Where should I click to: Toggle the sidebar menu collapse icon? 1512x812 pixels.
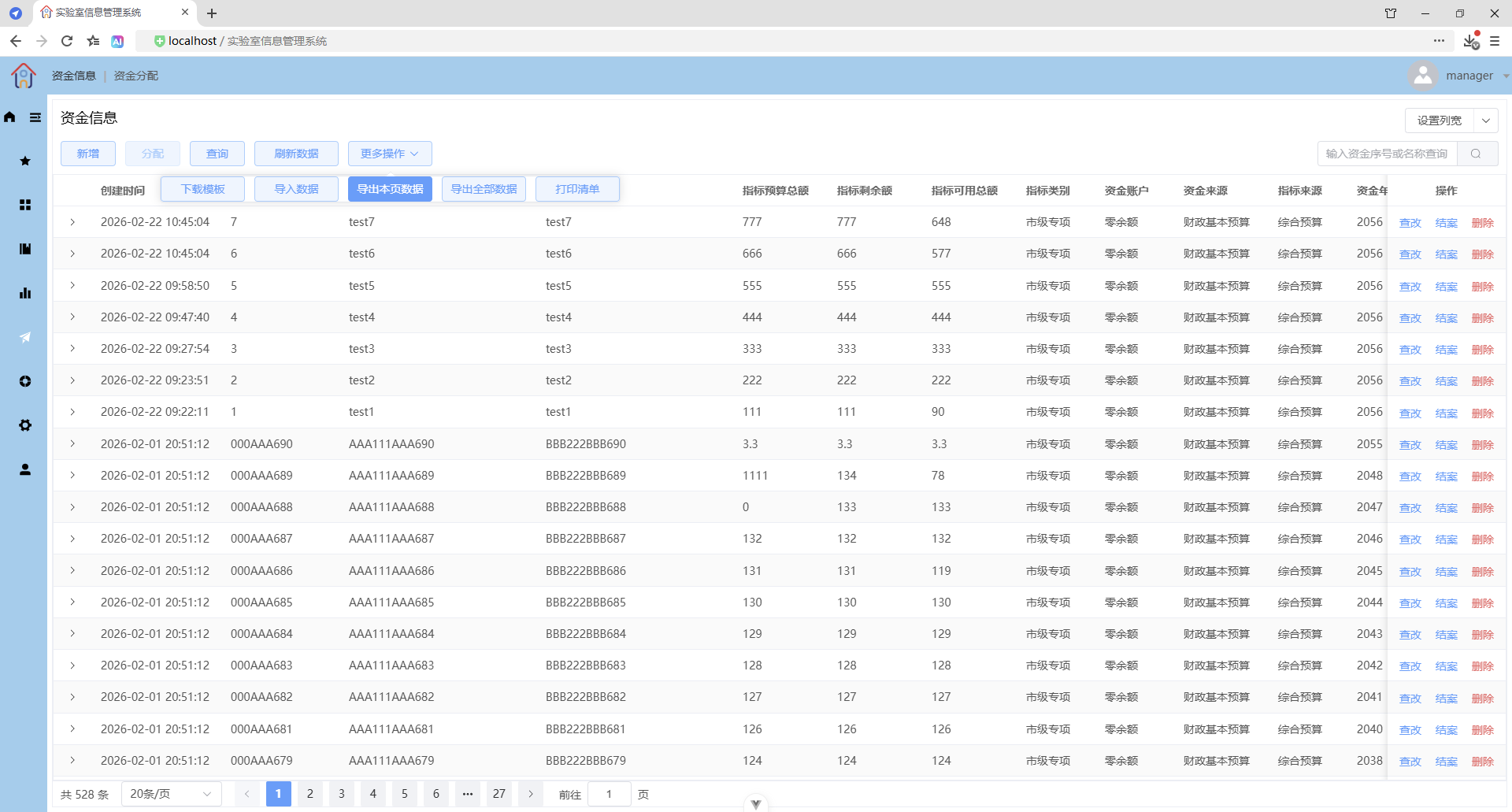[x=35, y=117]
